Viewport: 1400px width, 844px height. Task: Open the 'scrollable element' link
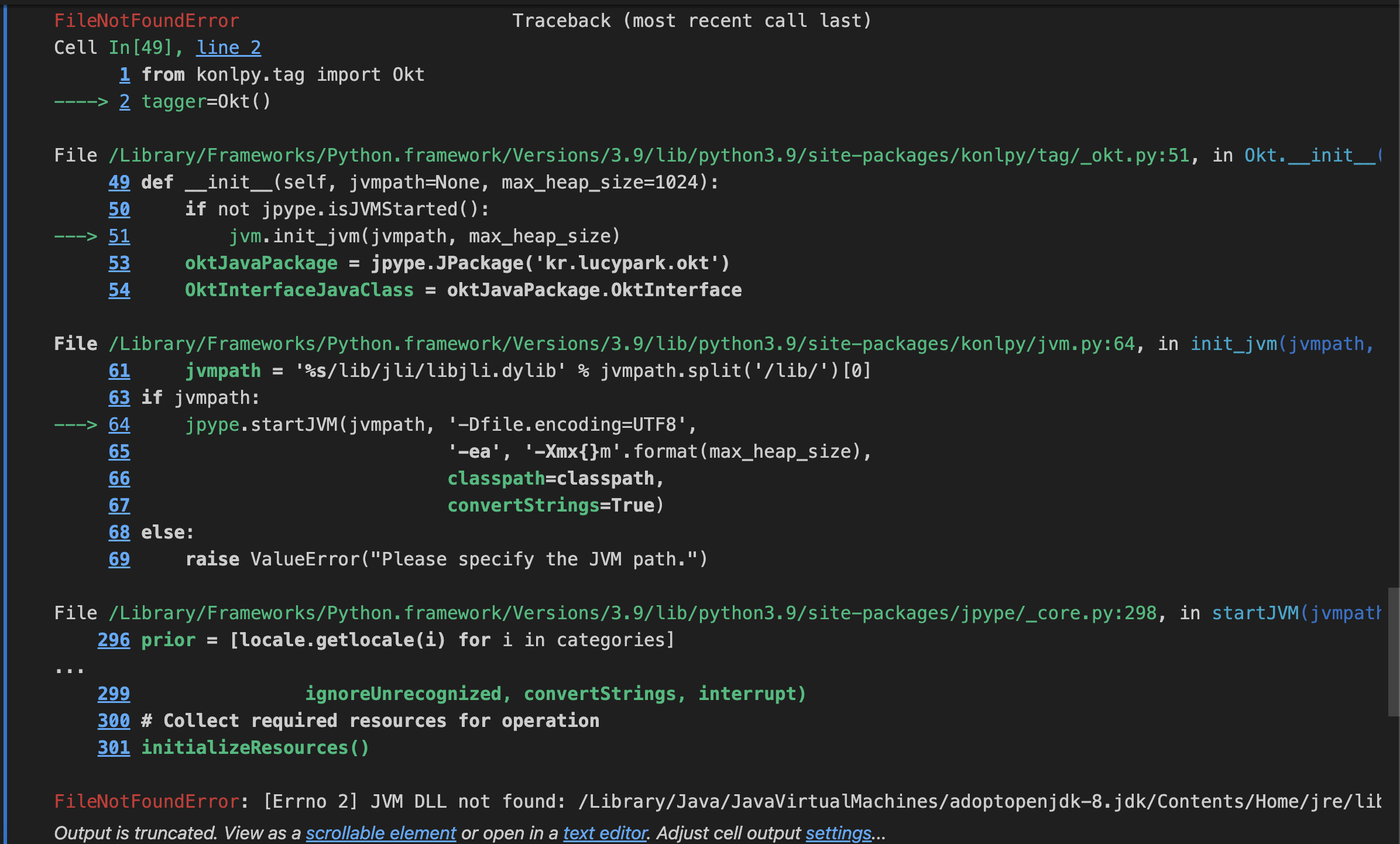[380, 832]
